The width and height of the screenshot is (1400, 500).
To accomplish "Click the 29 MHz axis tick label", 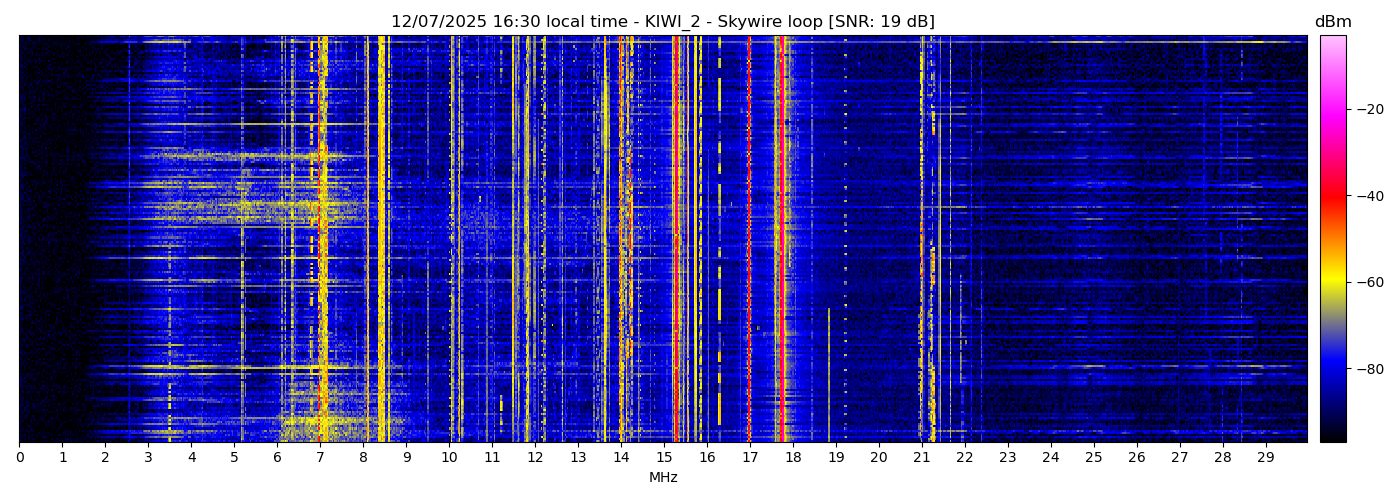I will (x=1265, y=457).
